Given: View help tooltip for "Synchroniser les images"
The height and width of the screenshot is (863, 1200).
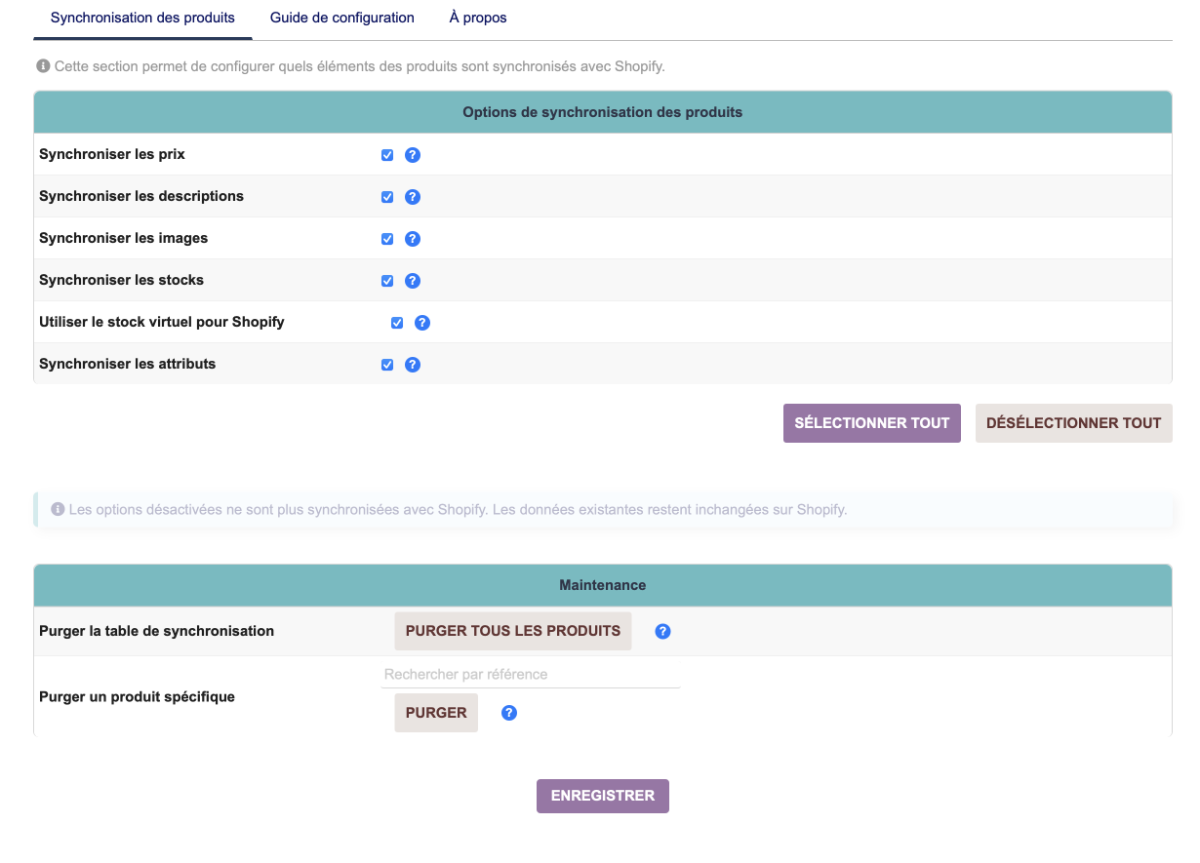Looking at the screenshot, I should (x=413, y=239).
